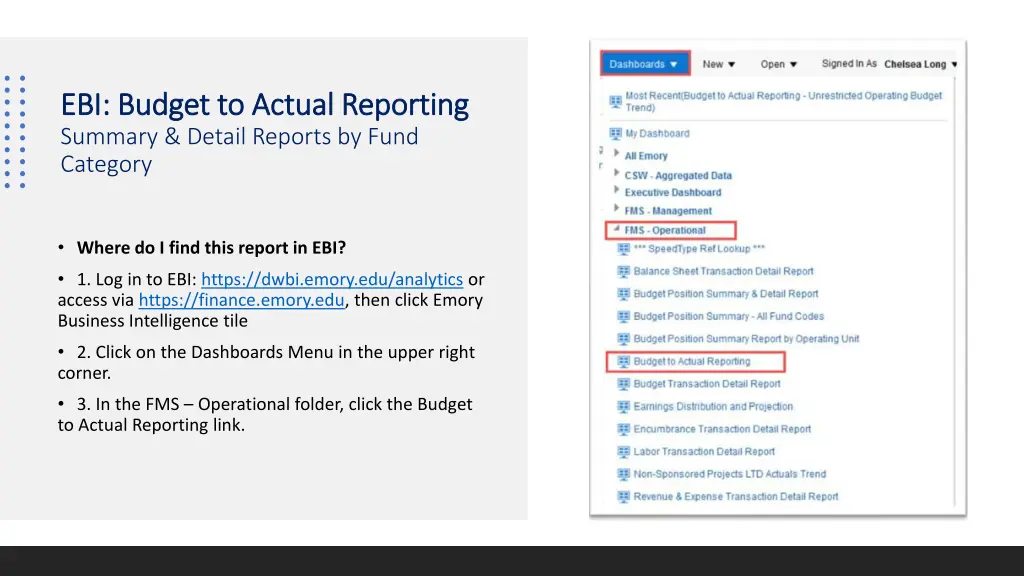
Task: Expand the All Emory folder arrow
Action: coord(616,153)
